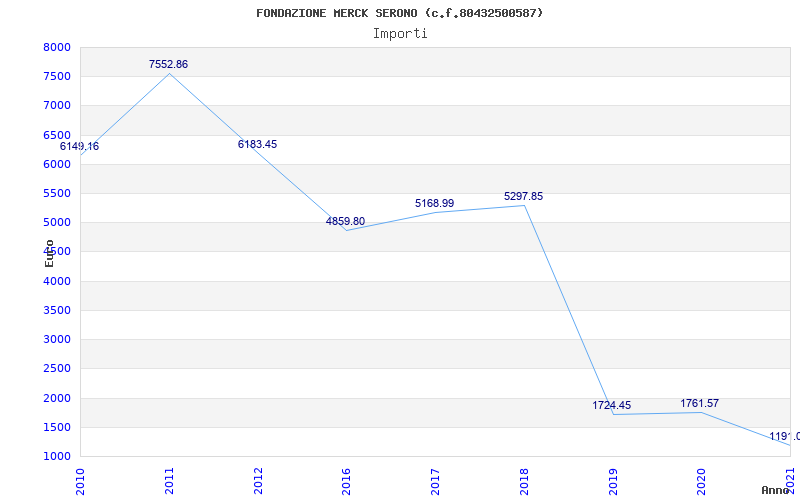The height and width of the screenshot is (500, 800).
Task: Click the 2500 y-axis tick label
Action: (x=56, y=369)
